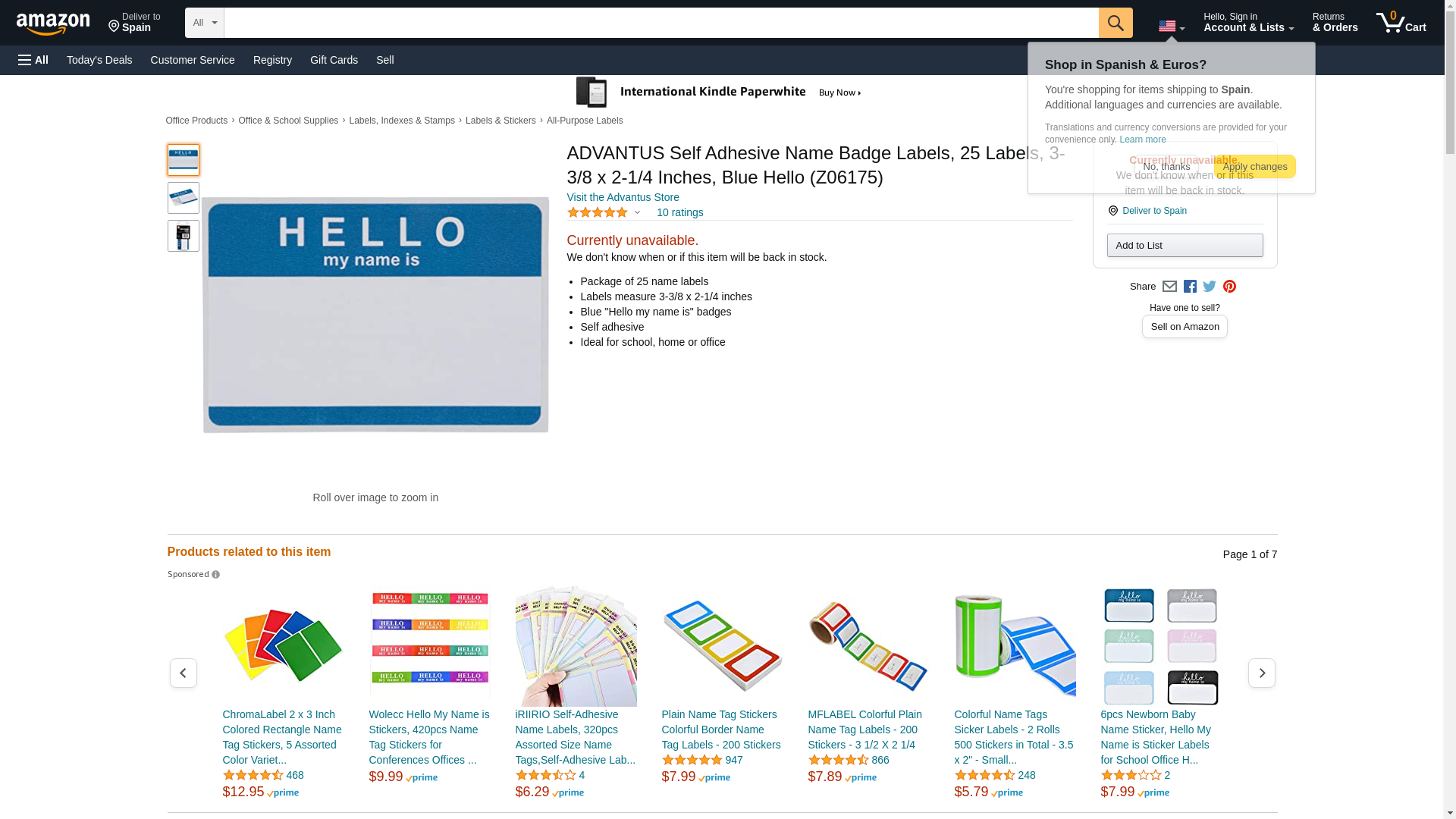Share on Pinterest icon
The image size is (1456, 819).
1229,287
